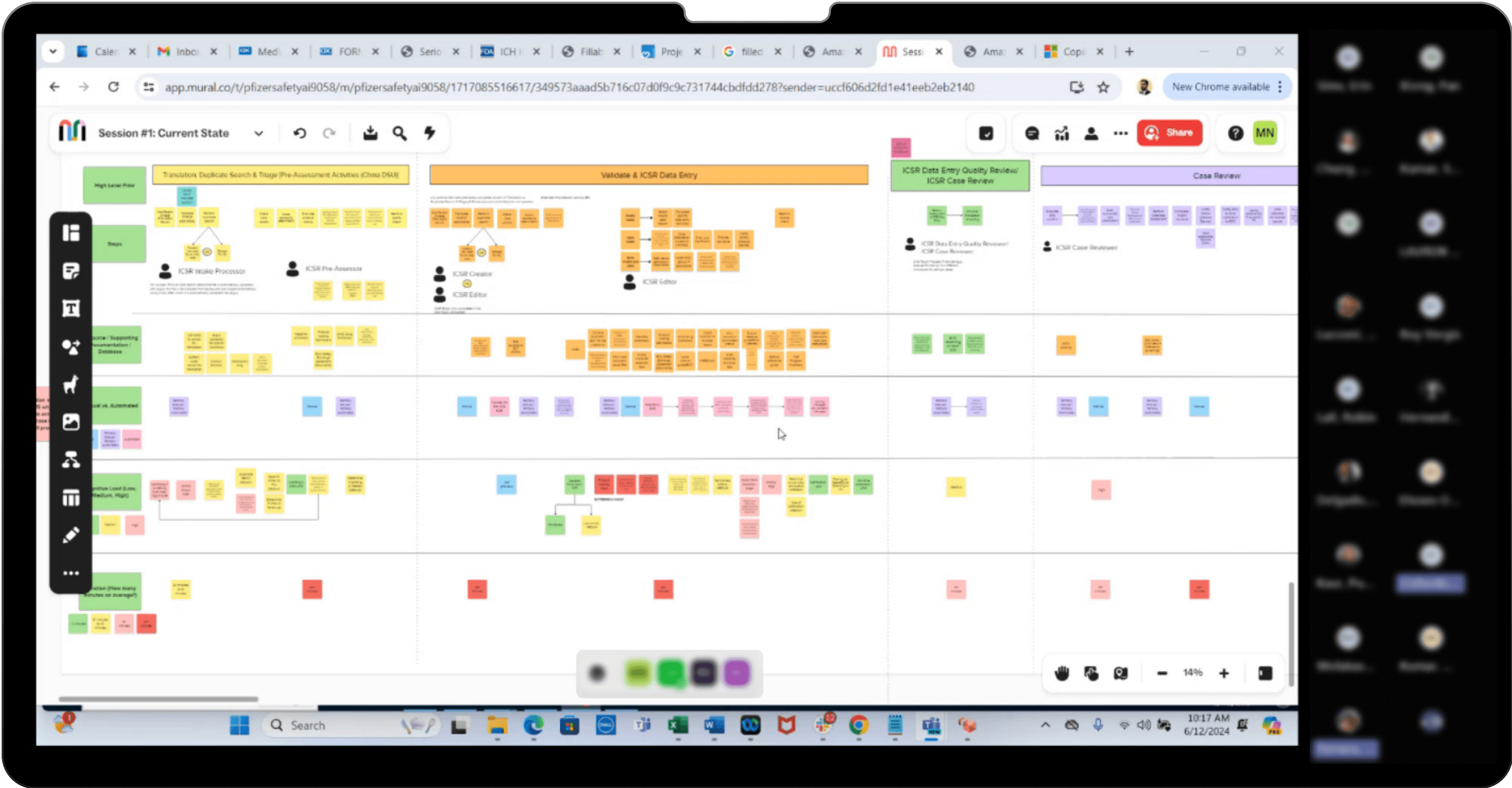Open the 14% zoom level menu
The width and height of the screenshot is (1512, 788).
[x=1193, y=673]
